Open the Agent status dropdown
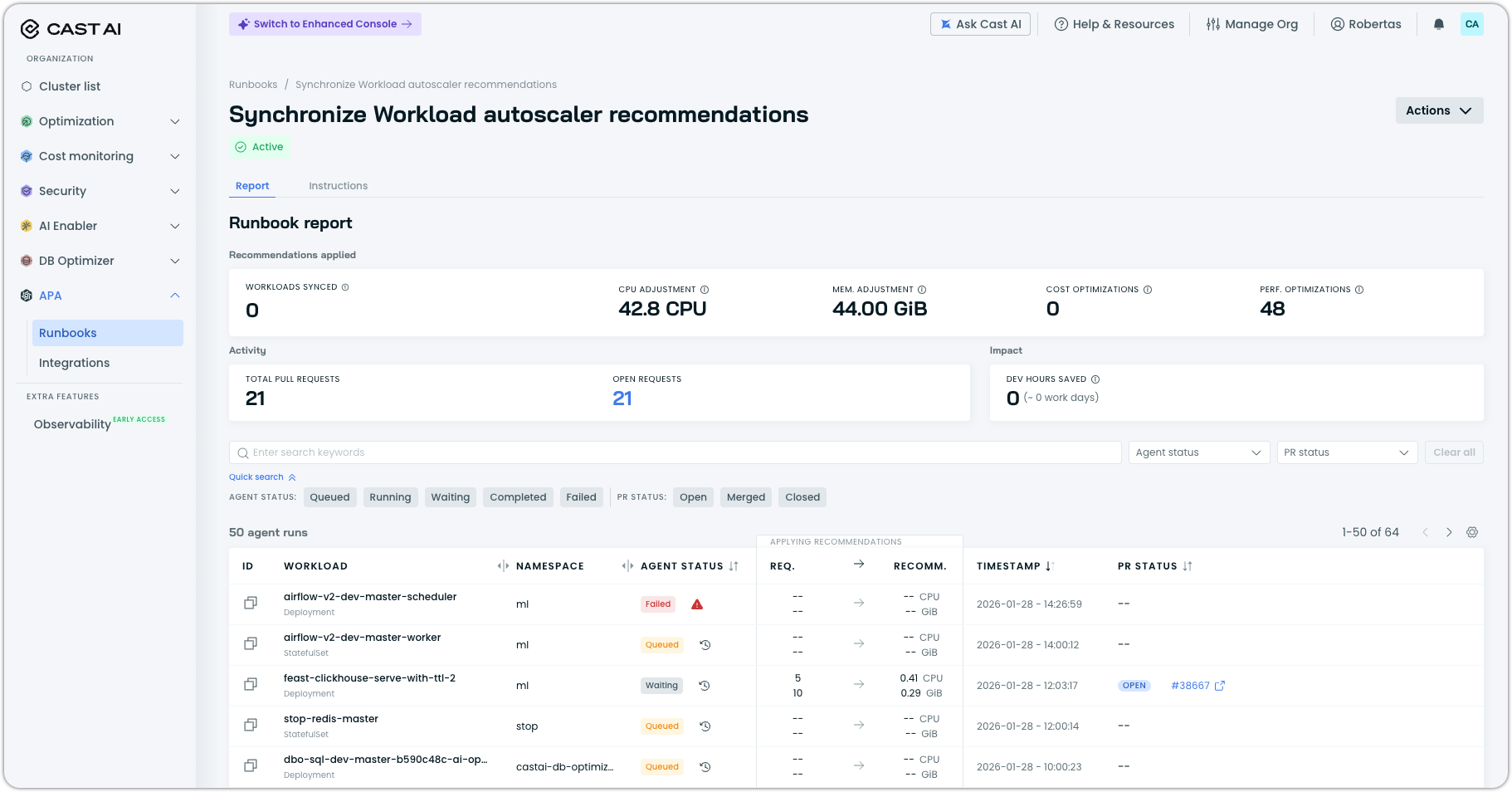 point(1198,452)
